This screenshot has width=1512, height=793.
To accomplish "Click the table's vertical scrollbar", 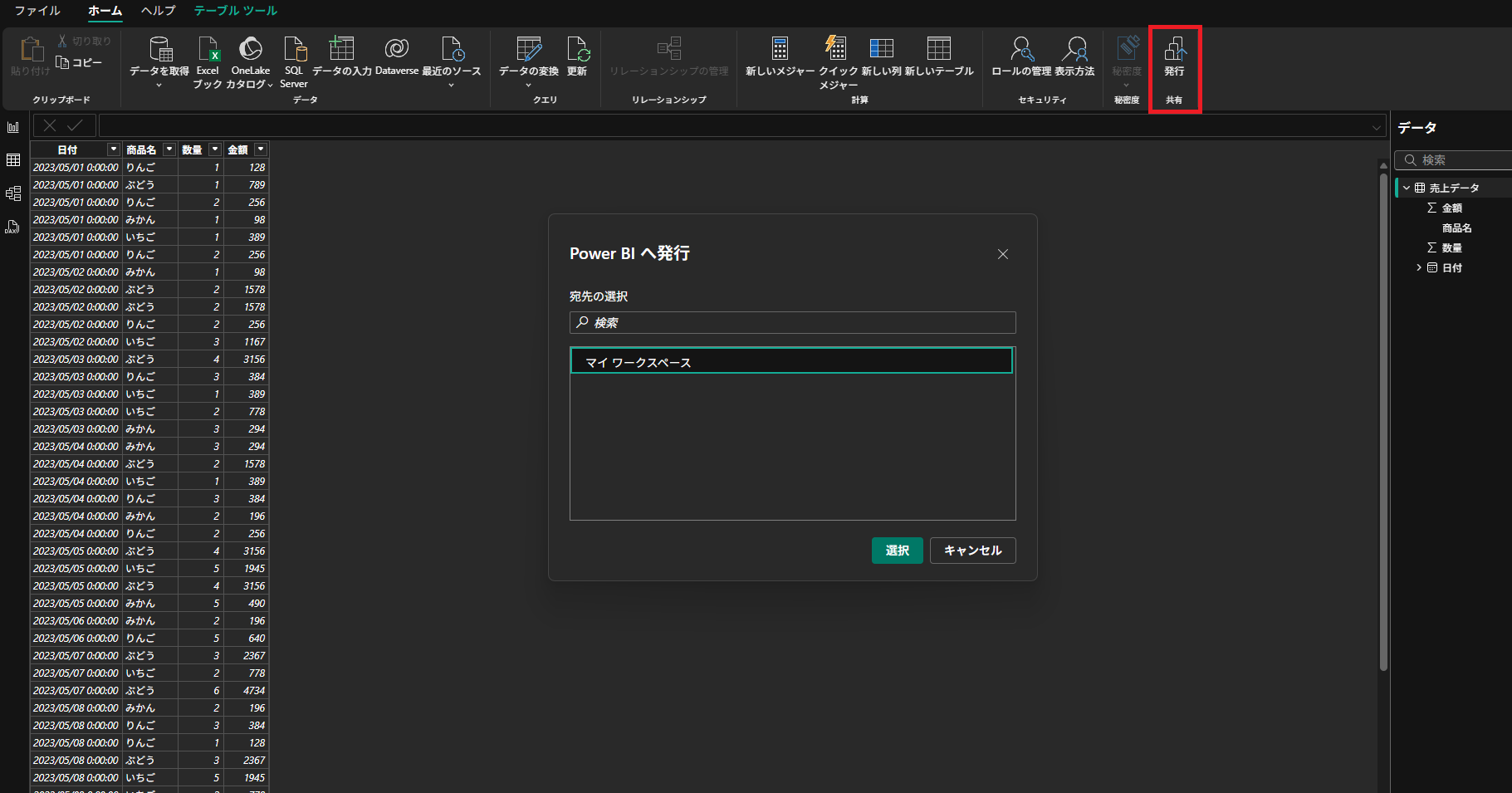I will (1383, 422).
